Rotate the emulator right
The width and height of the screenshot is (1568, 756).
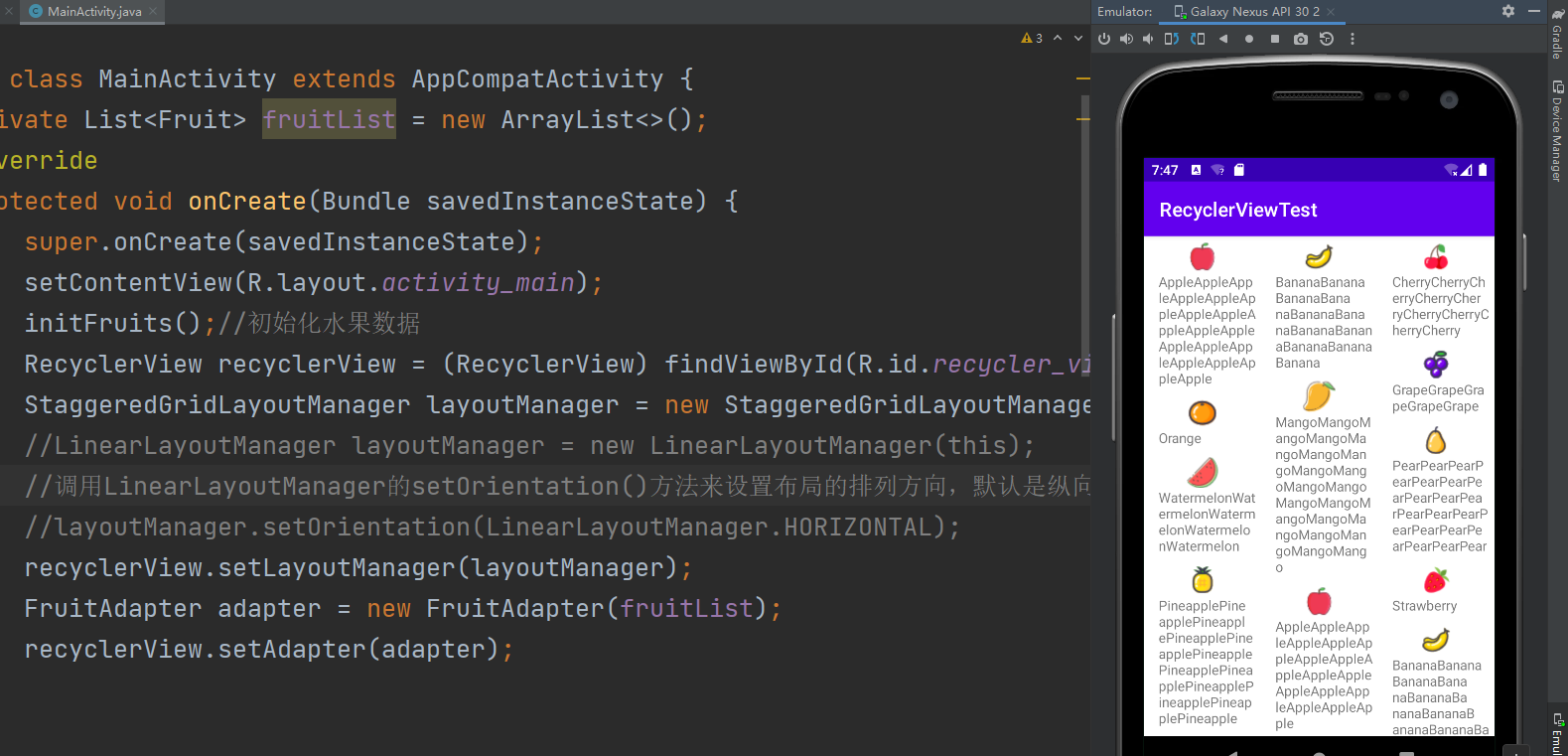pyautogui.click(x=1198, y=39)
